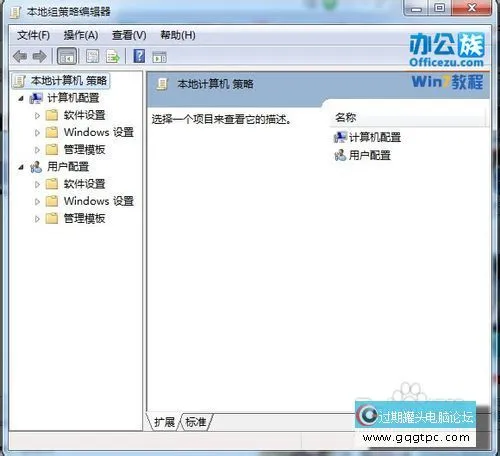Toggle the show/hide action pane icon
This screenshot has height=456, width=500.
159,57
